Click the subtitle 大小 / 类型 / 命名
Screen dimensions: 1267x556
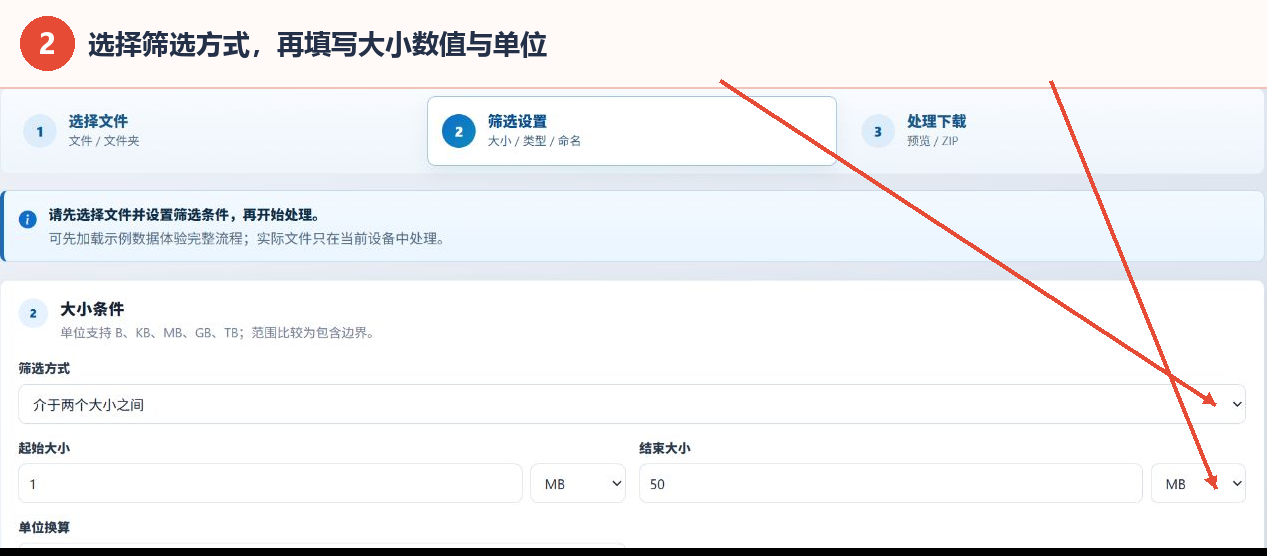click(x=534, y=141)
